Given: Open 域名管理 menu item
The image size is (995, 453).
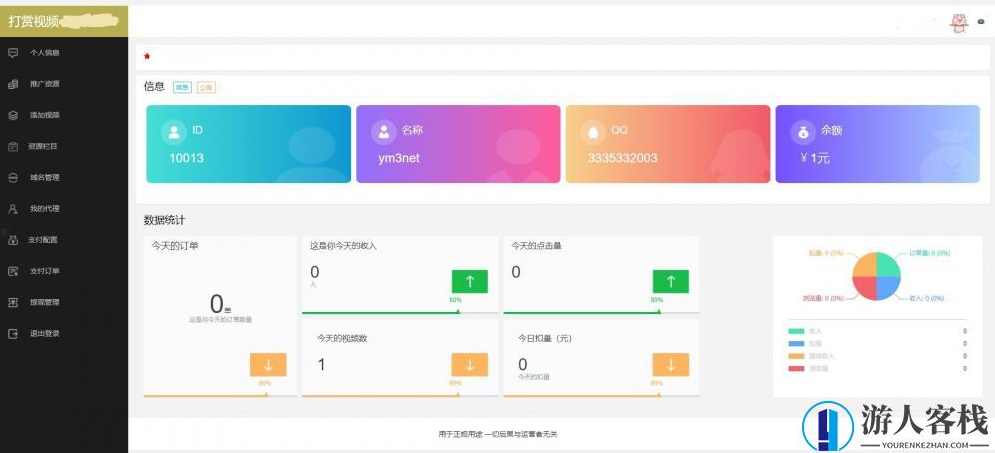Looking at the screenshot, I should pos(64,178).
